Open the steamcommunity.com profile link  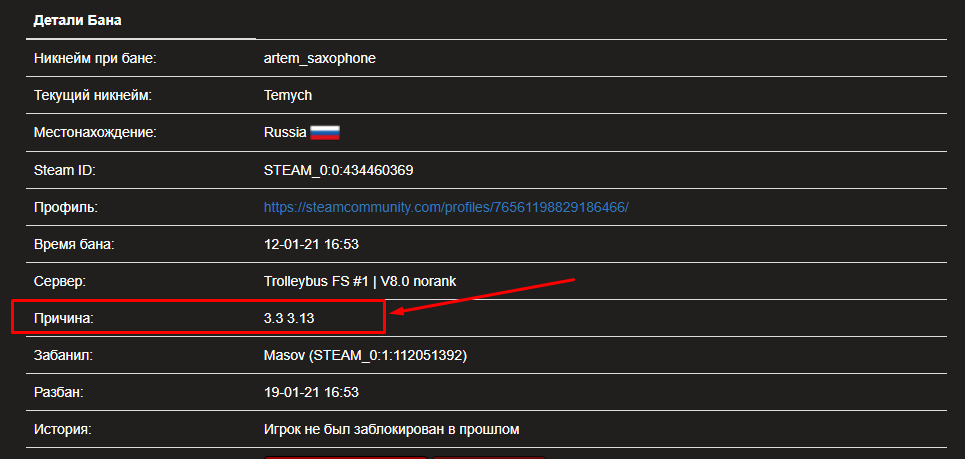pos(446,207)
